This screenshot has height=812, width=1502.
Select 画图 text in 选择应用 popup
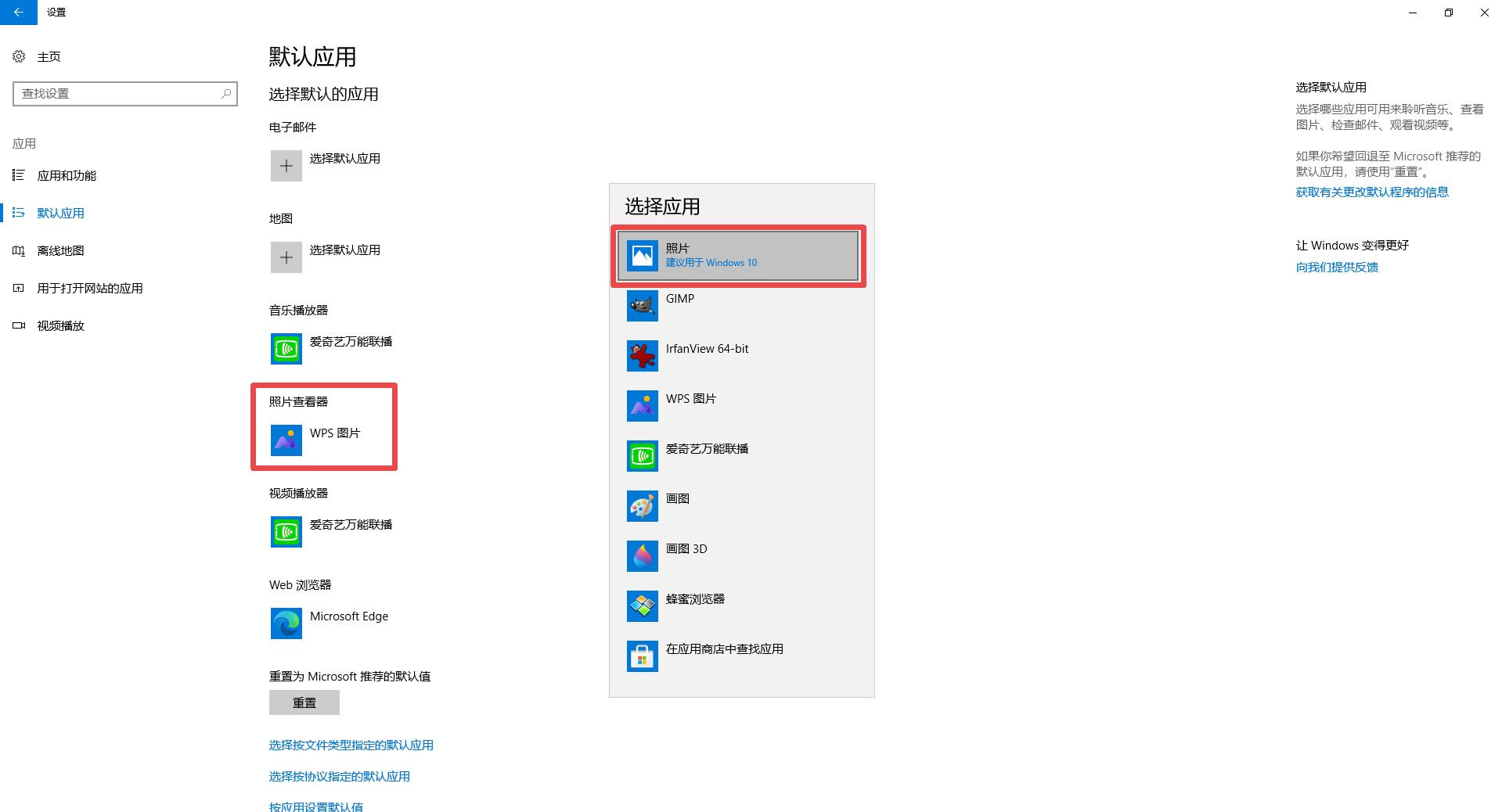(678, 499)
